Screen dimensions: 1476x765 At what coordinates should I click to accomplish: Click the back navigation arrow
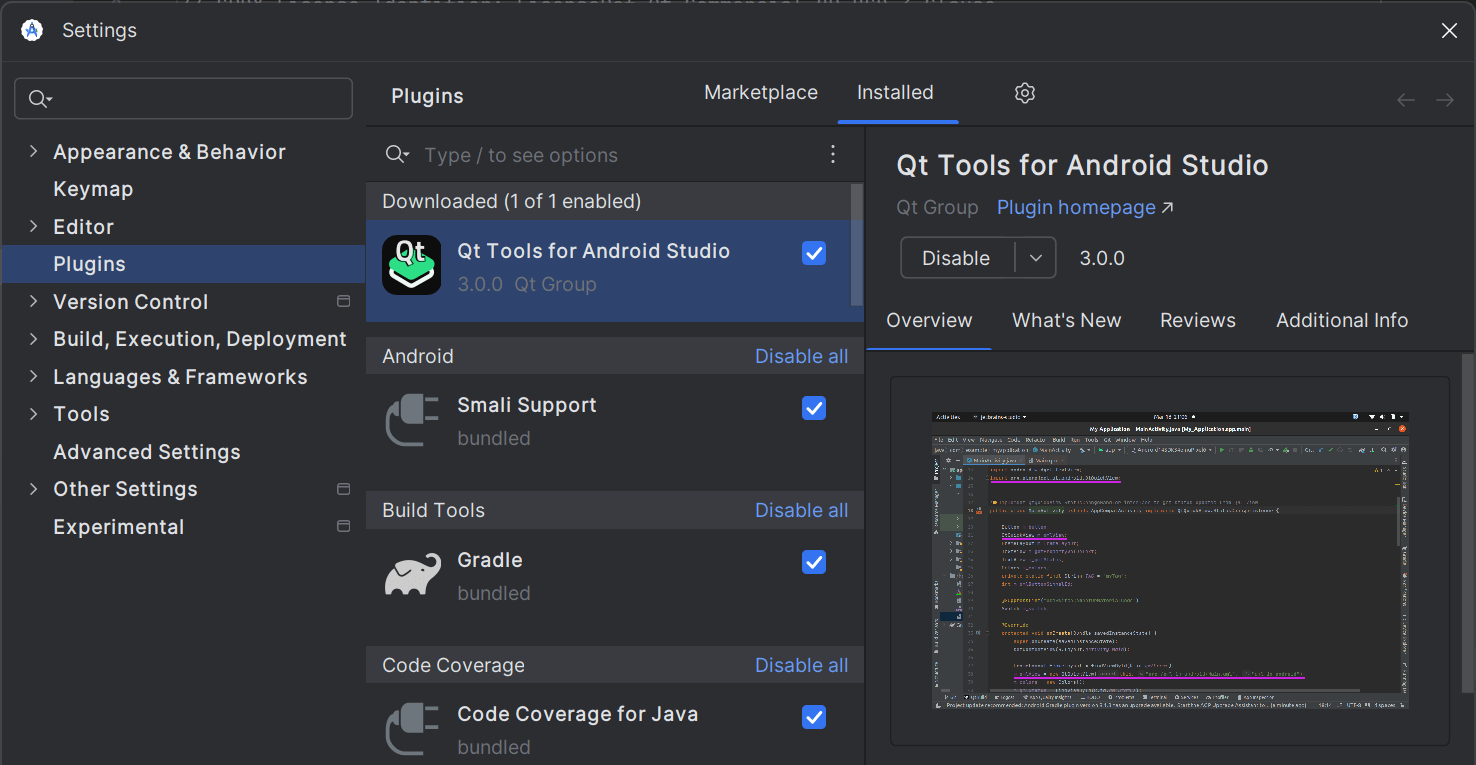(1405, 100)
